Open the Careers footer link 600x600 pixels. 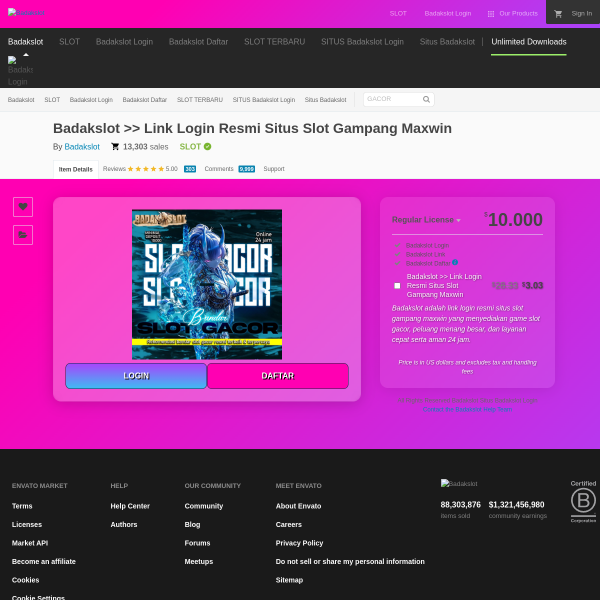click(x=289, y=524)
